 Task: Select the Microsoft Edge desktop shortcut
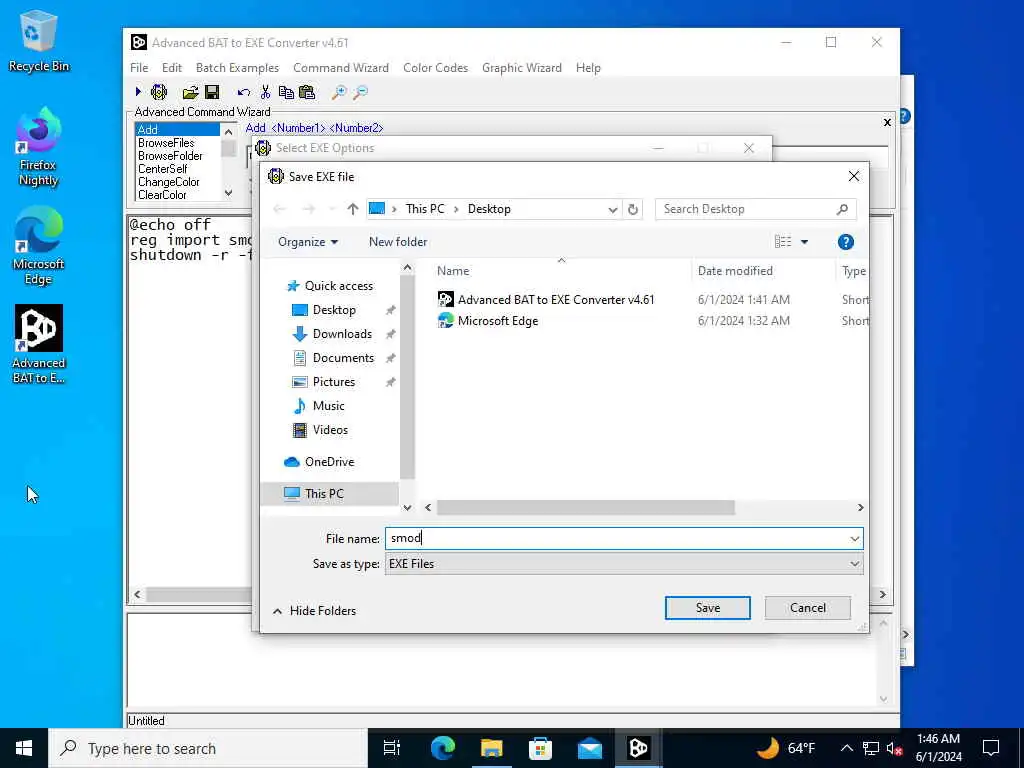[x=38, y=246]
